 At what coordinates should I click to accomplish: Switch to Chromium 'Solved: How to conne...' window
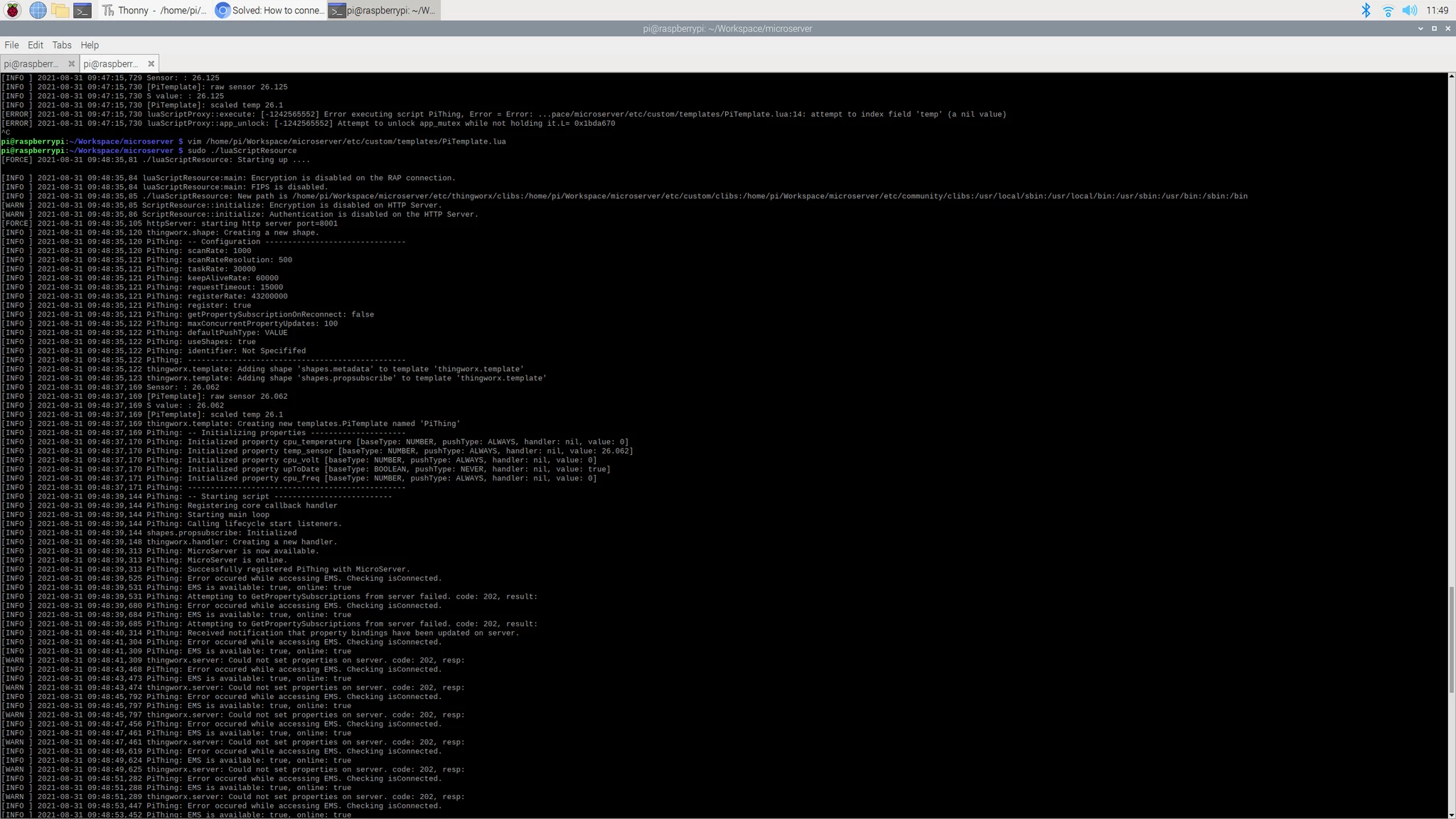pos(270,10)
